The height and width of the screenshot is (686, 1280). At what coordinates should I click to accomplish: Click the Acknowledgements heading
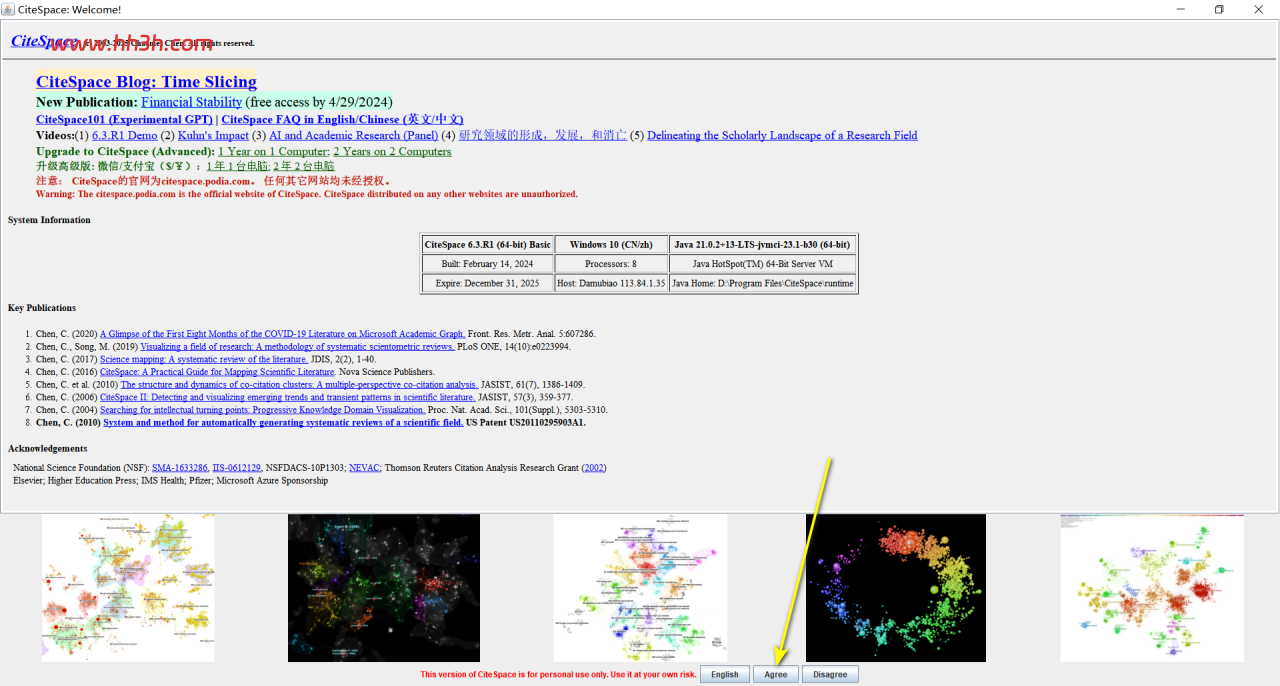(48, 448)
